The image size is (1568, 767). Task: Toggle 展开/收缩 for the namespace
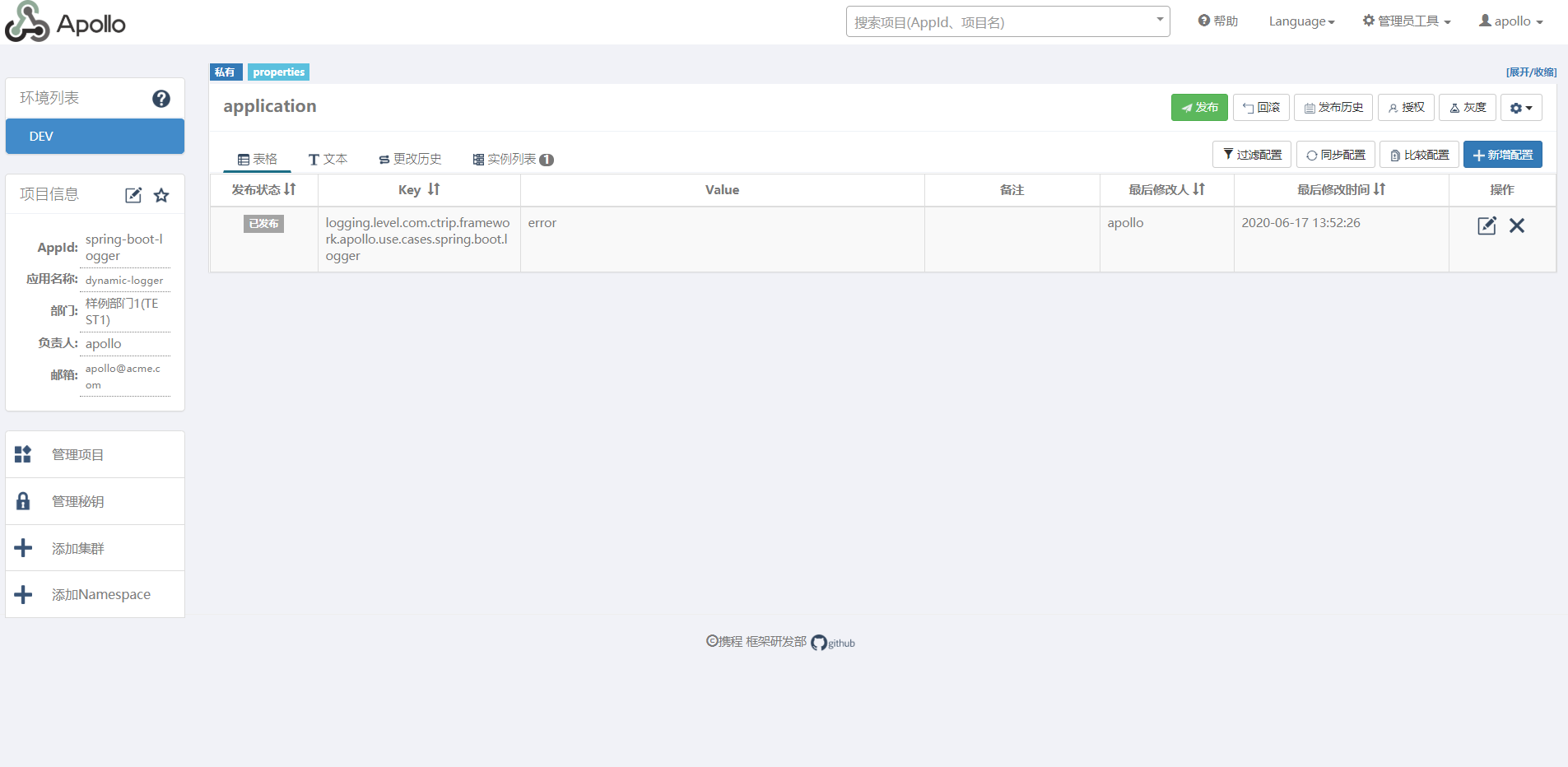tap(1531, 72)
